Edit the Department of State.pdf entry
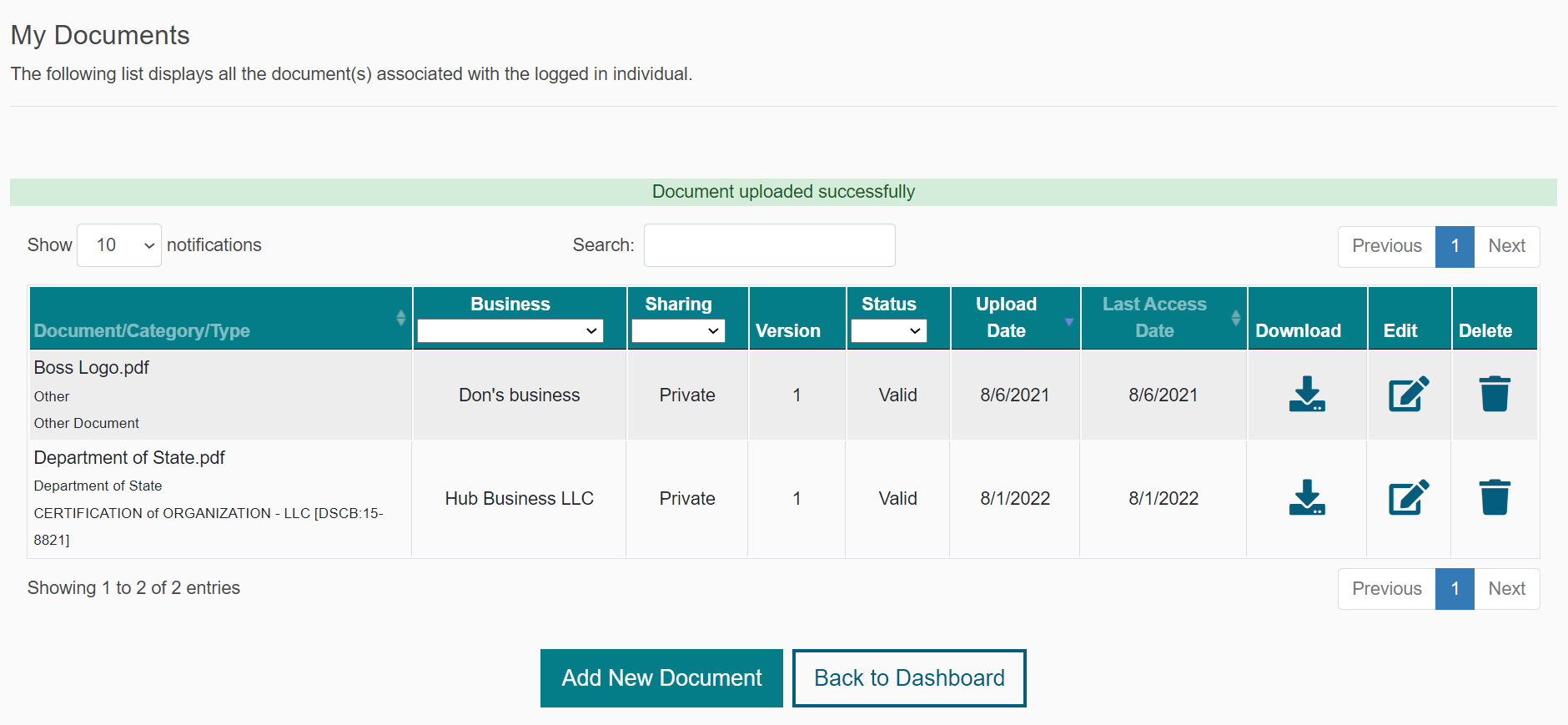 [1409, 497]
